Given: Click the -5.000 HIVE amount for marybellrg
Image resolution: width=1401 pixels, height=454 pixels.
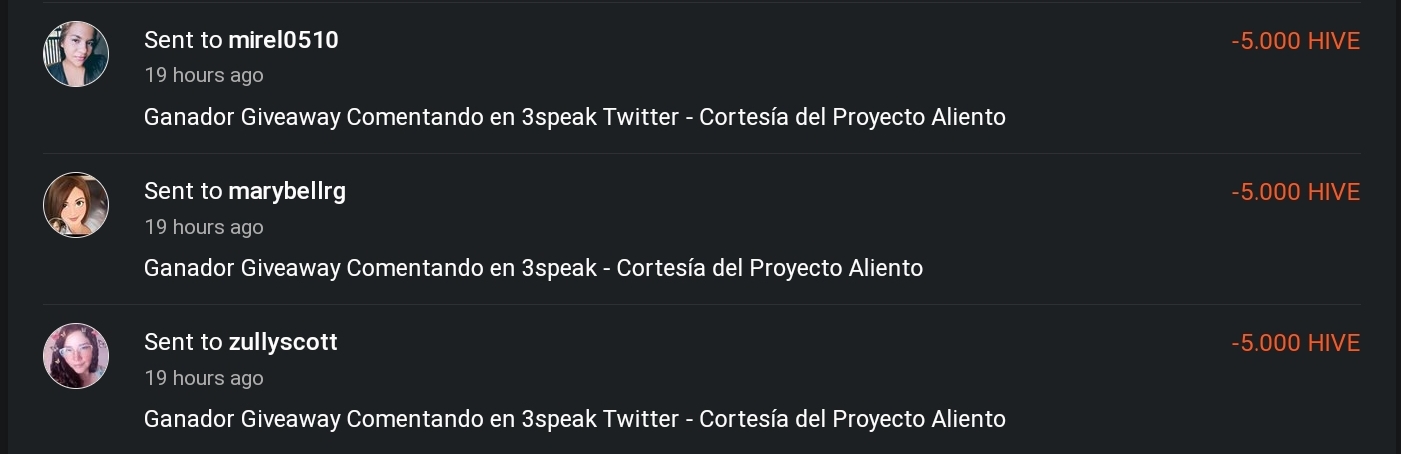Looking at the screenshot, I should tap(1296, 192).
